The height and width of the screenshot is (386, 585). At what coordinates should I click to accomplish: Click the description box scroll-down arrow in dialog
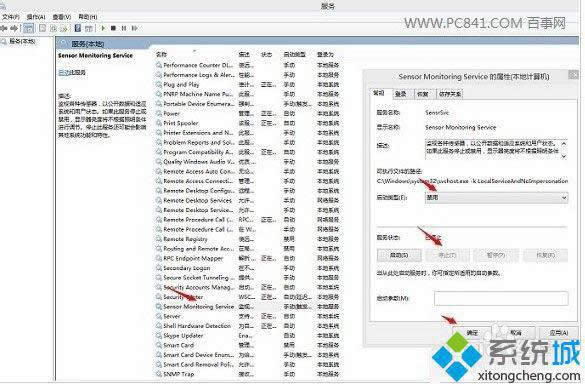coord(564,156)
